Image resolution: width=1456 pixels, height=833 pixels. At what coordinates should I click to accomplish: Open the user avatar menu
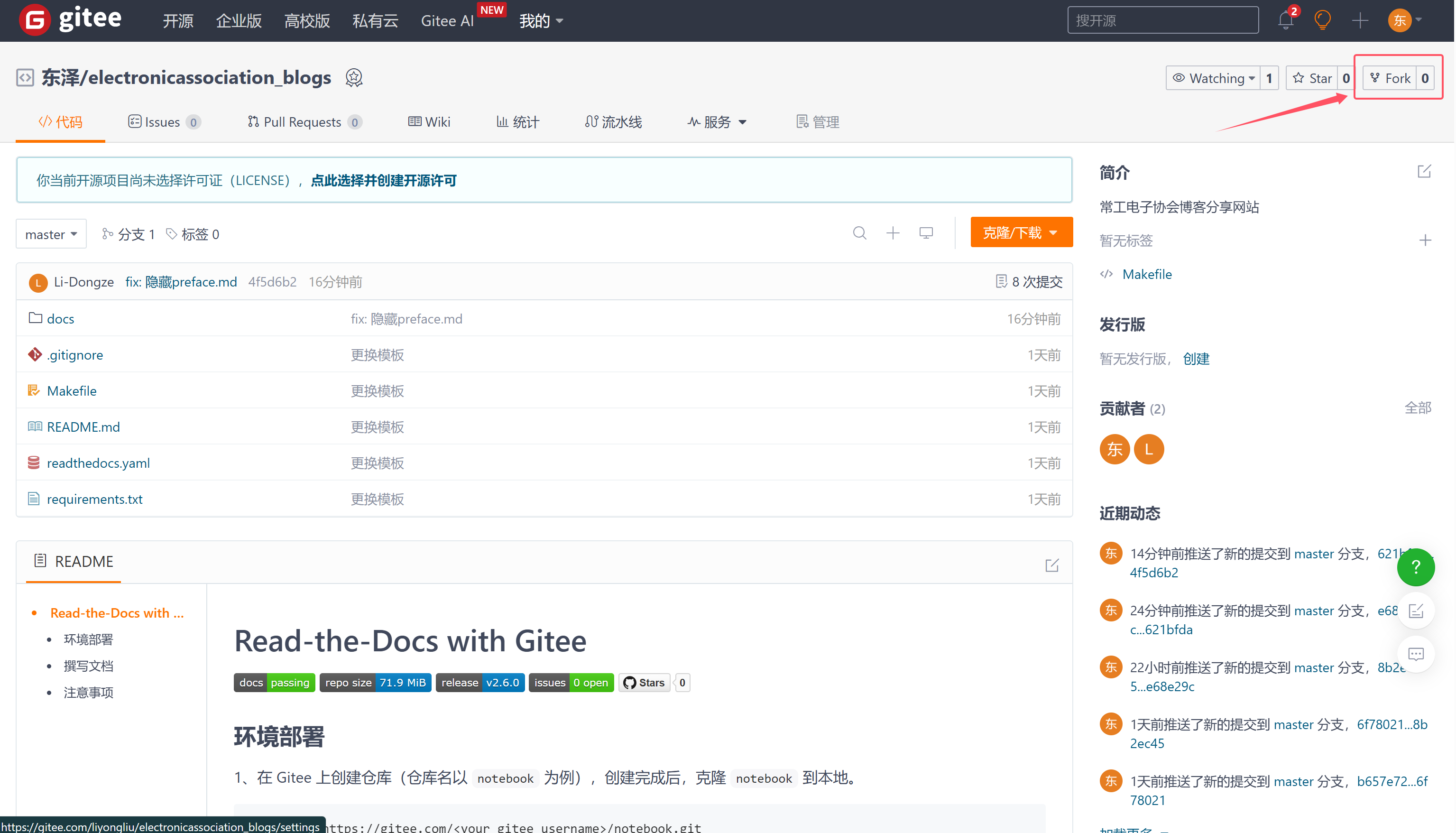[x=1404, y=20]
